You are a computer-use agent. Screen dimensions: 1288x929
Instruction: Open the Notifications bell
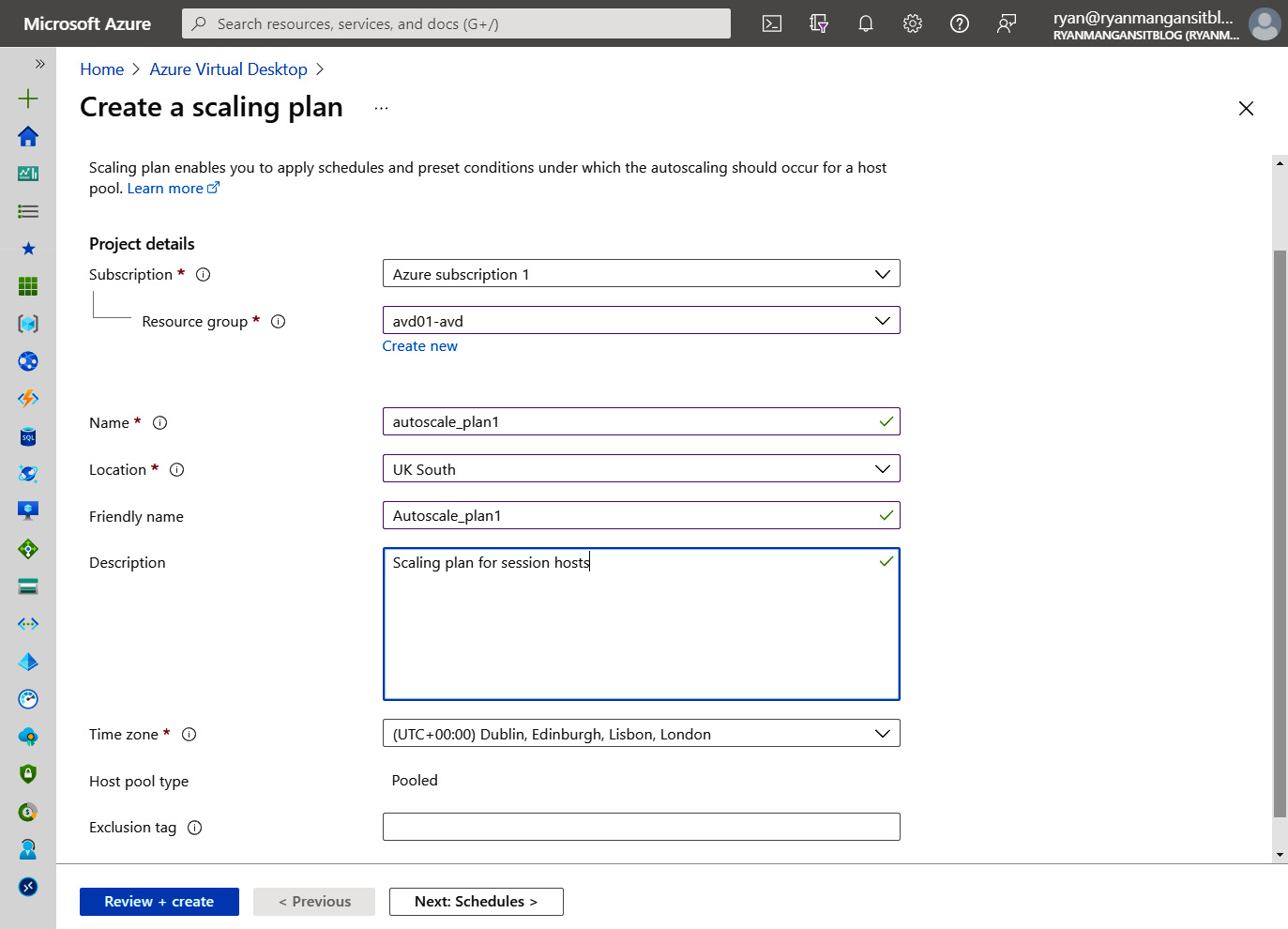866,23
